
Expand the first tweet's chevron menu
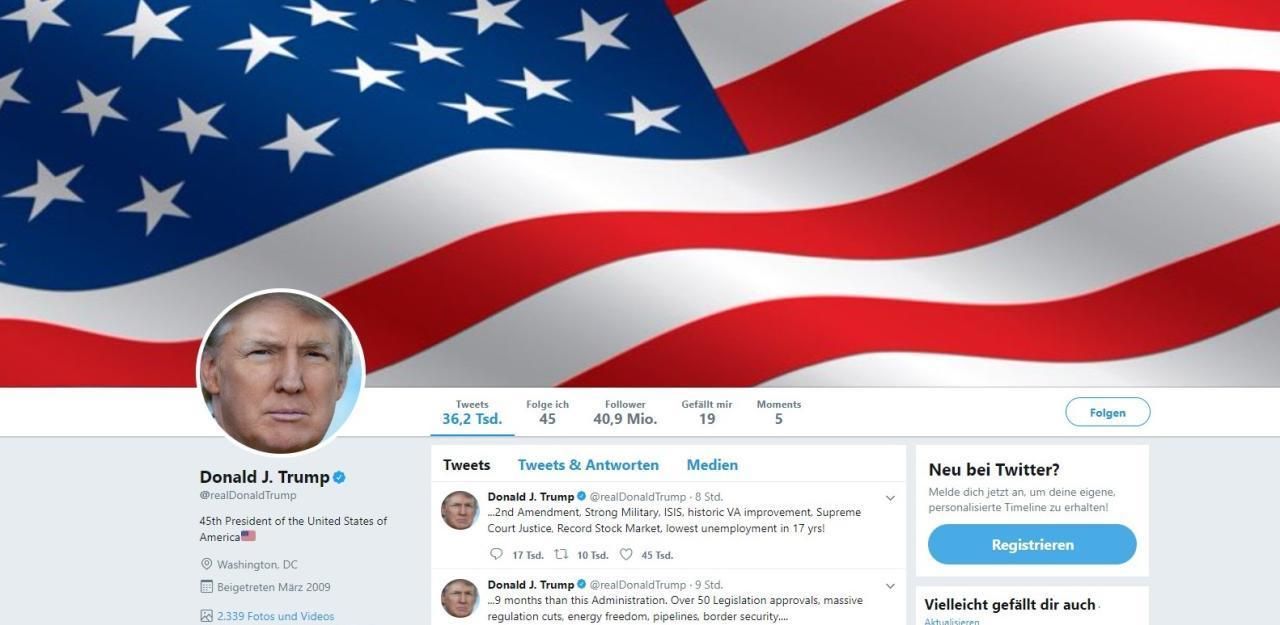[890, 498]
